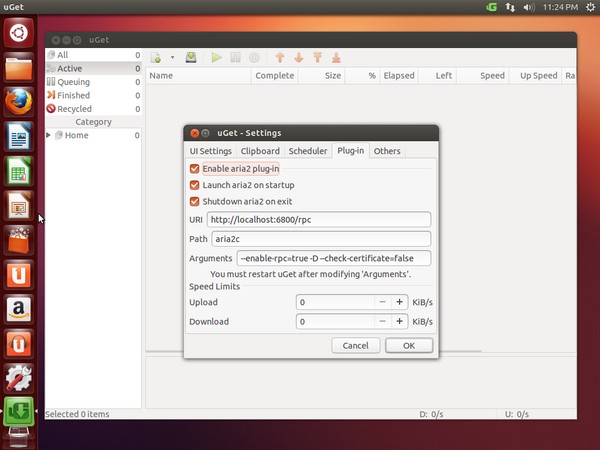The image size is (600, 450).
Task: Open the new download dropdown arrow
Action: (172, 58)
